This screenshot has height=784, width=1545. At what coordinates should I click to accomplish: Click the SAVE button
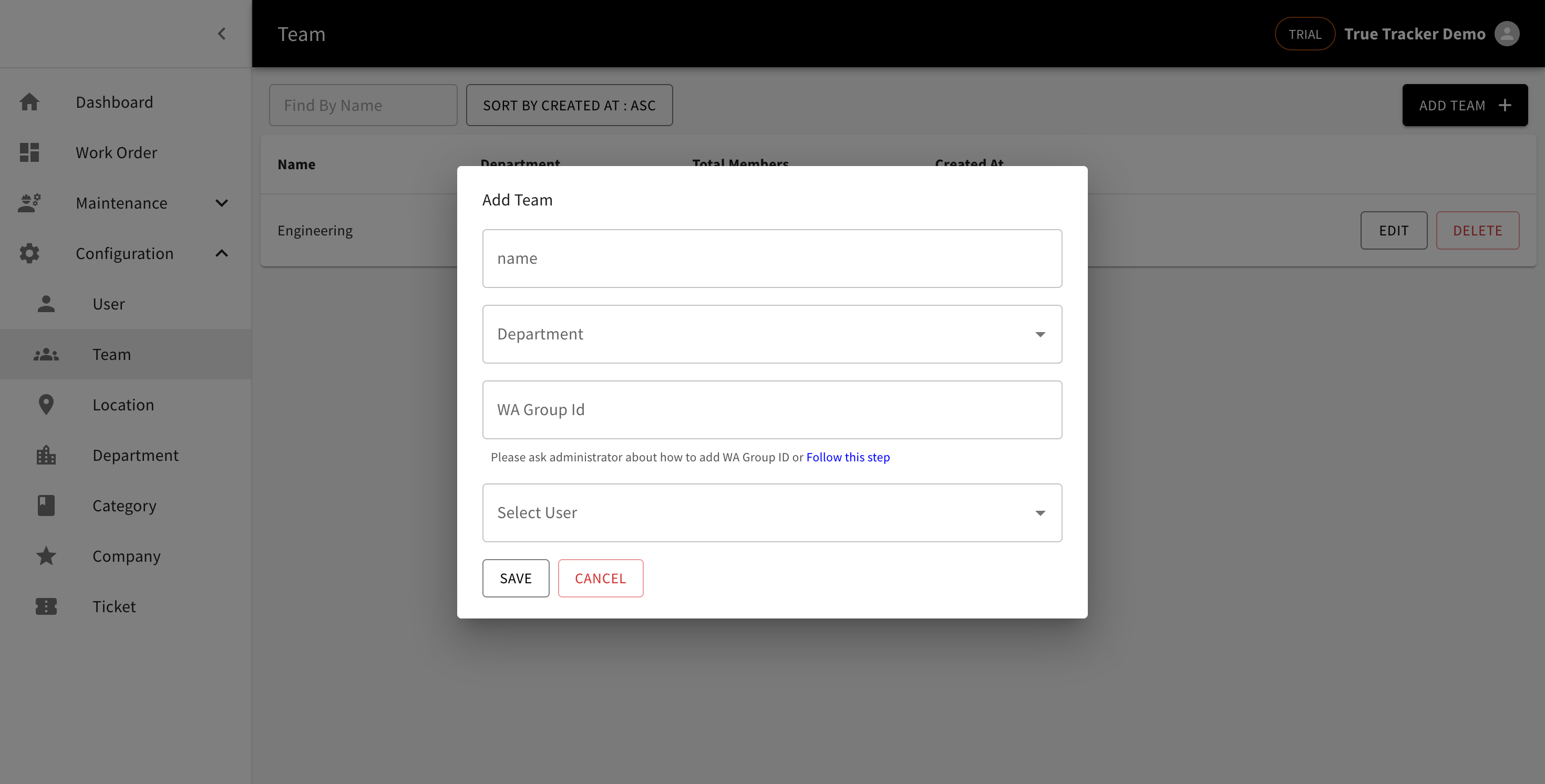515,577
